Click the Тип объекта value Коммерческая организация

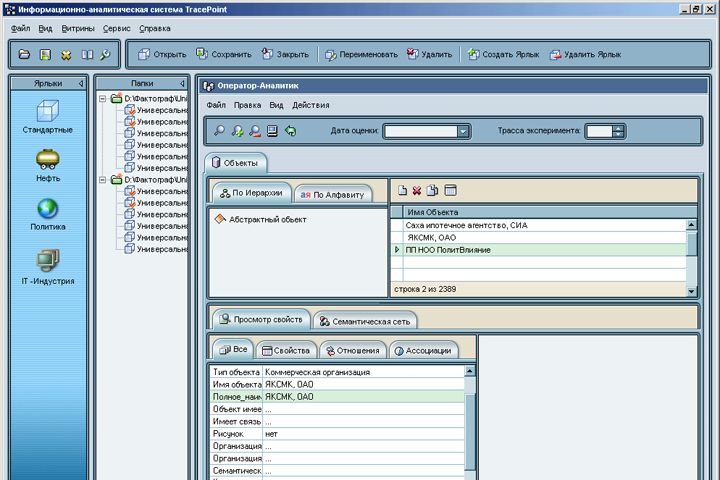point(363,372)
